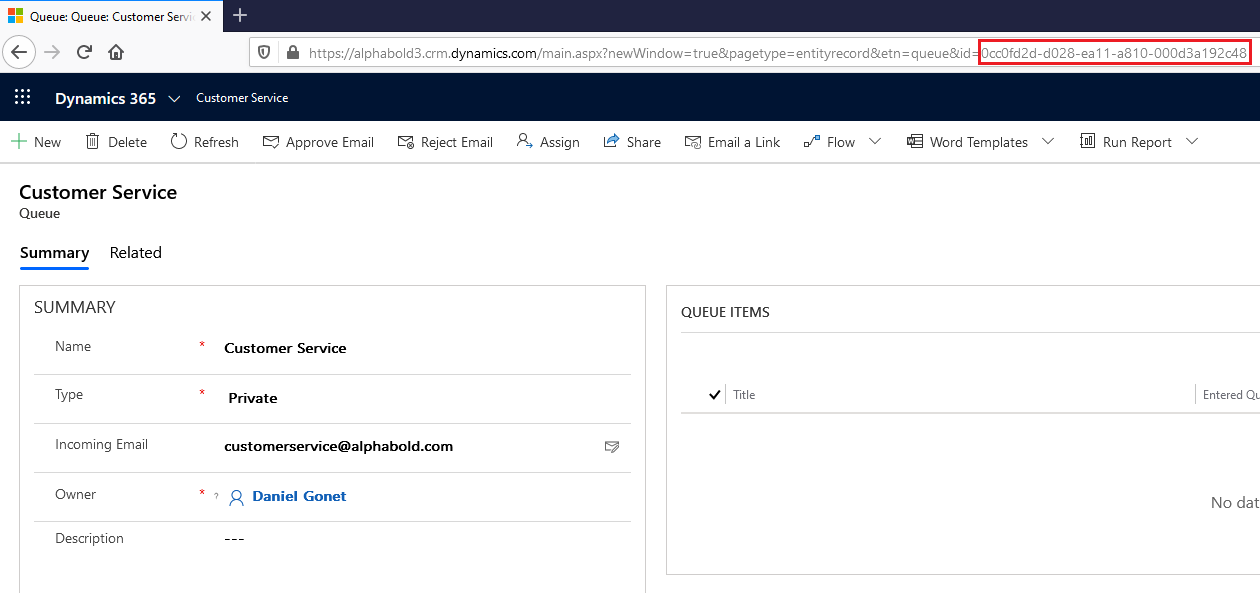Click the send email icon beside Incoming Email
The width and height of the screenshot is (1260, 593).
point(612,447)
